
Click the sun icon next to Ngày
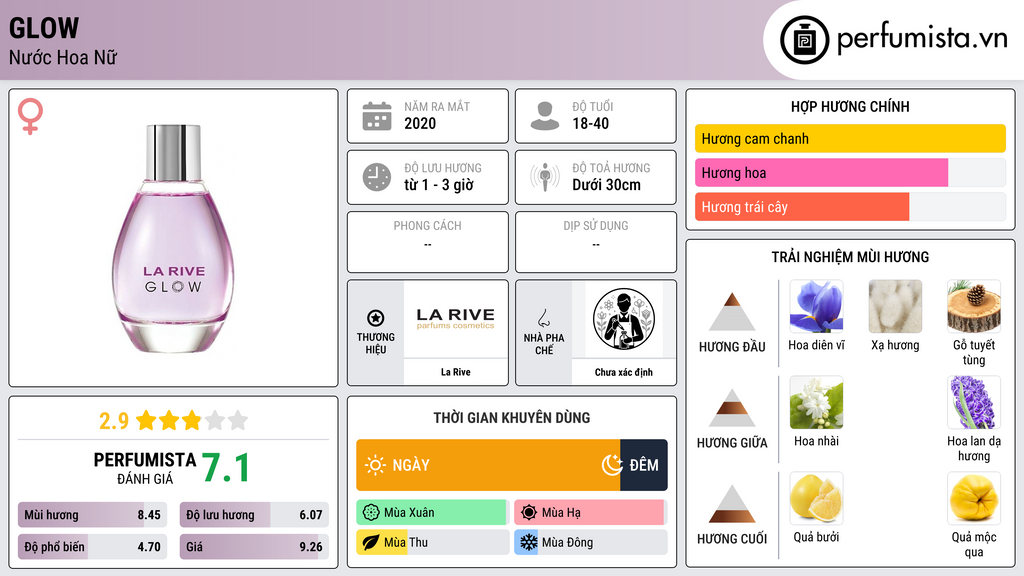(x=376, y=465)
